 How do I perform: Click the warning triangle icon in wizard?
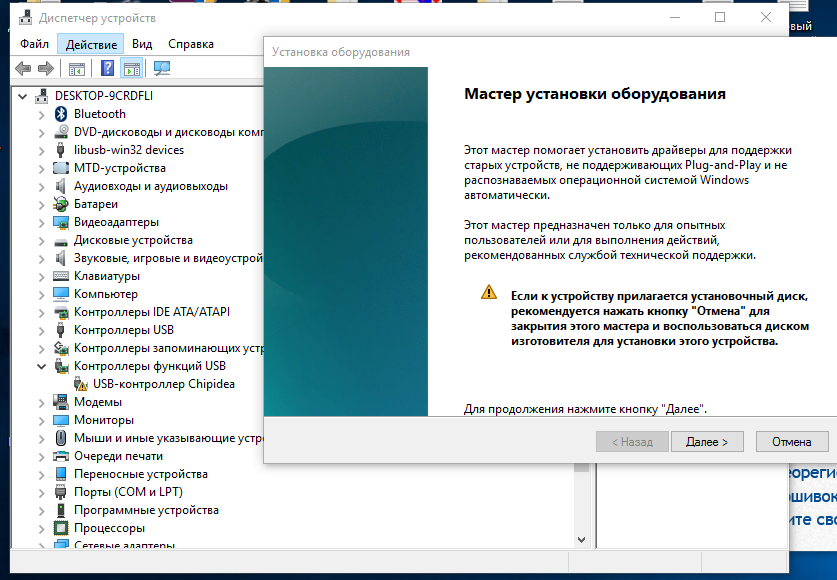tap(488, 293)
